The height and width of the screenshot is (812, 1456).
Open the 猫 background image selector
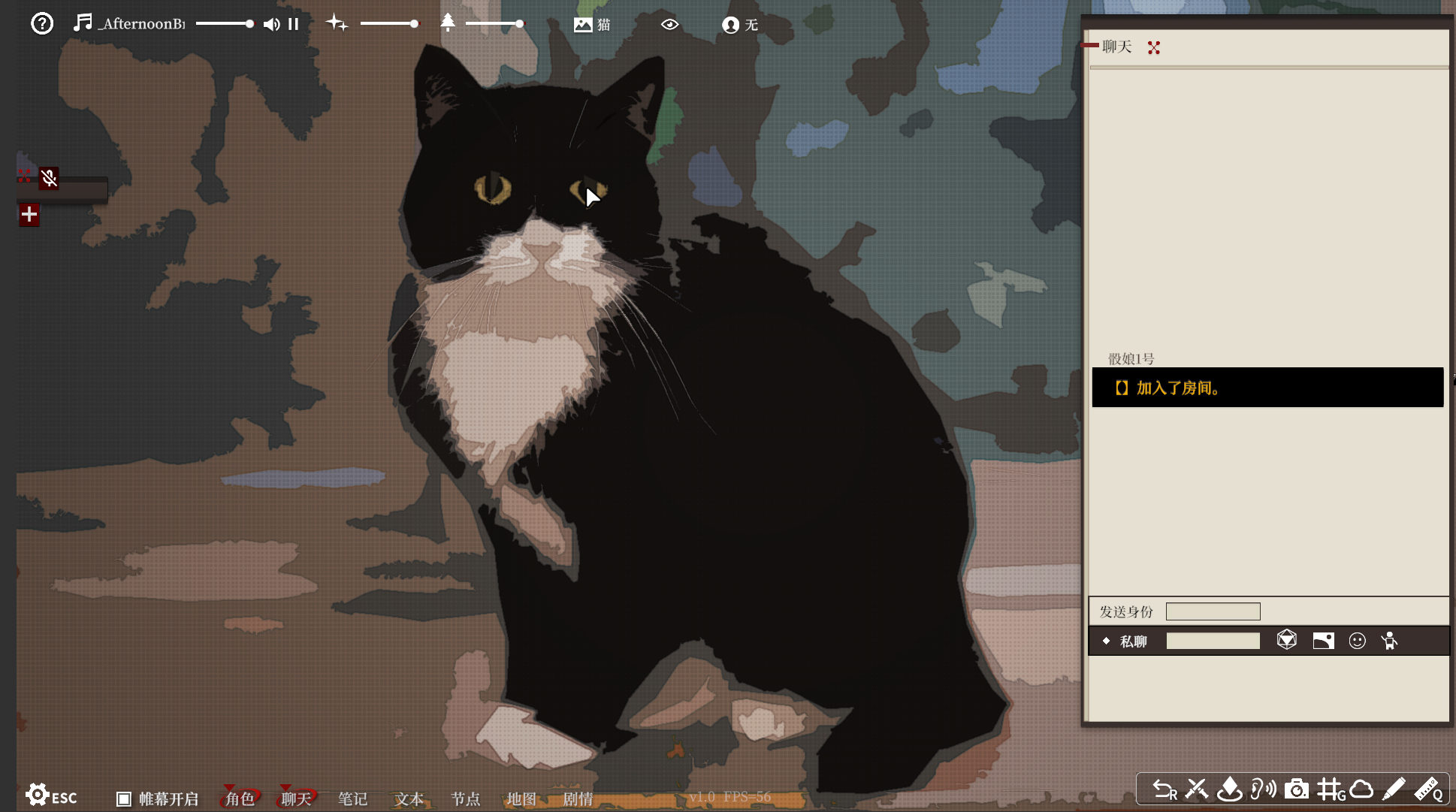click(592, 25)
